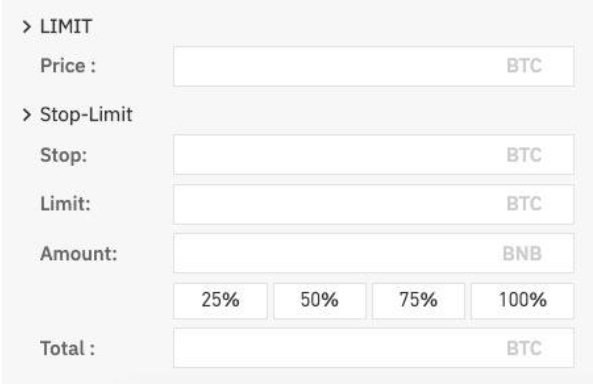Select the Stop-Limit order type label

coord(86,115)
